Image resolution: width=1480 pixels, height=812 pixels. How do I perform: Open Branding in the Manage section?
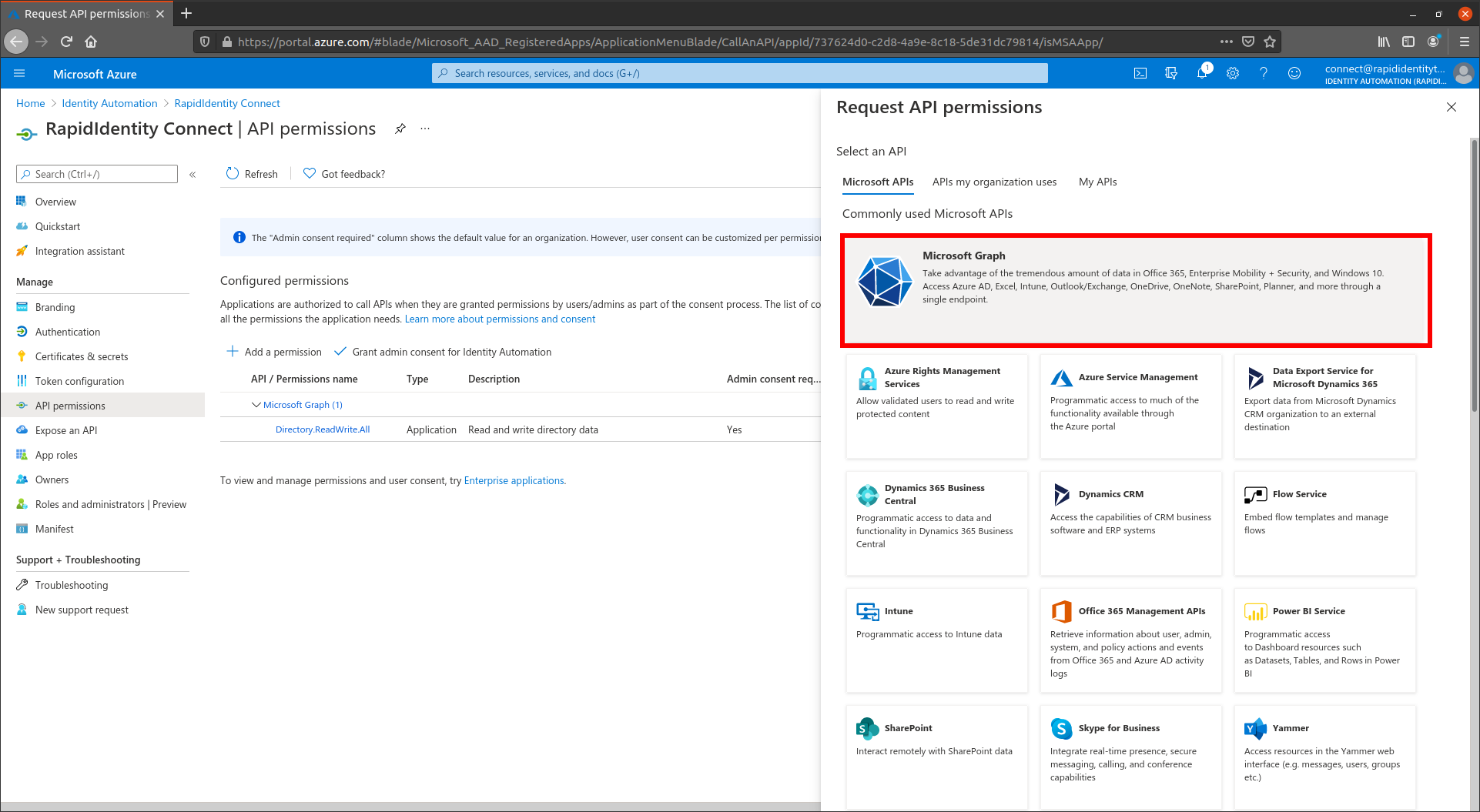click(x=102, y=307)
